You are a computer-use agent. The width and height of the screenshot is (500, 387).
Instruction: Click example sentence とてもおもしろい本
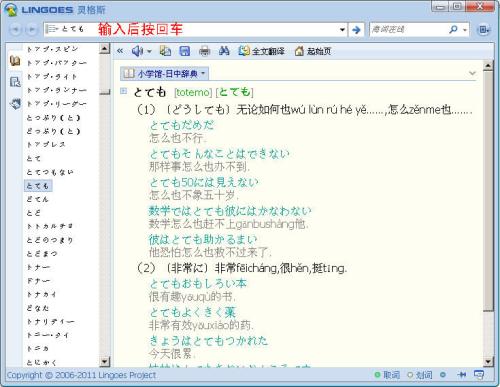[x=198, y=284]
